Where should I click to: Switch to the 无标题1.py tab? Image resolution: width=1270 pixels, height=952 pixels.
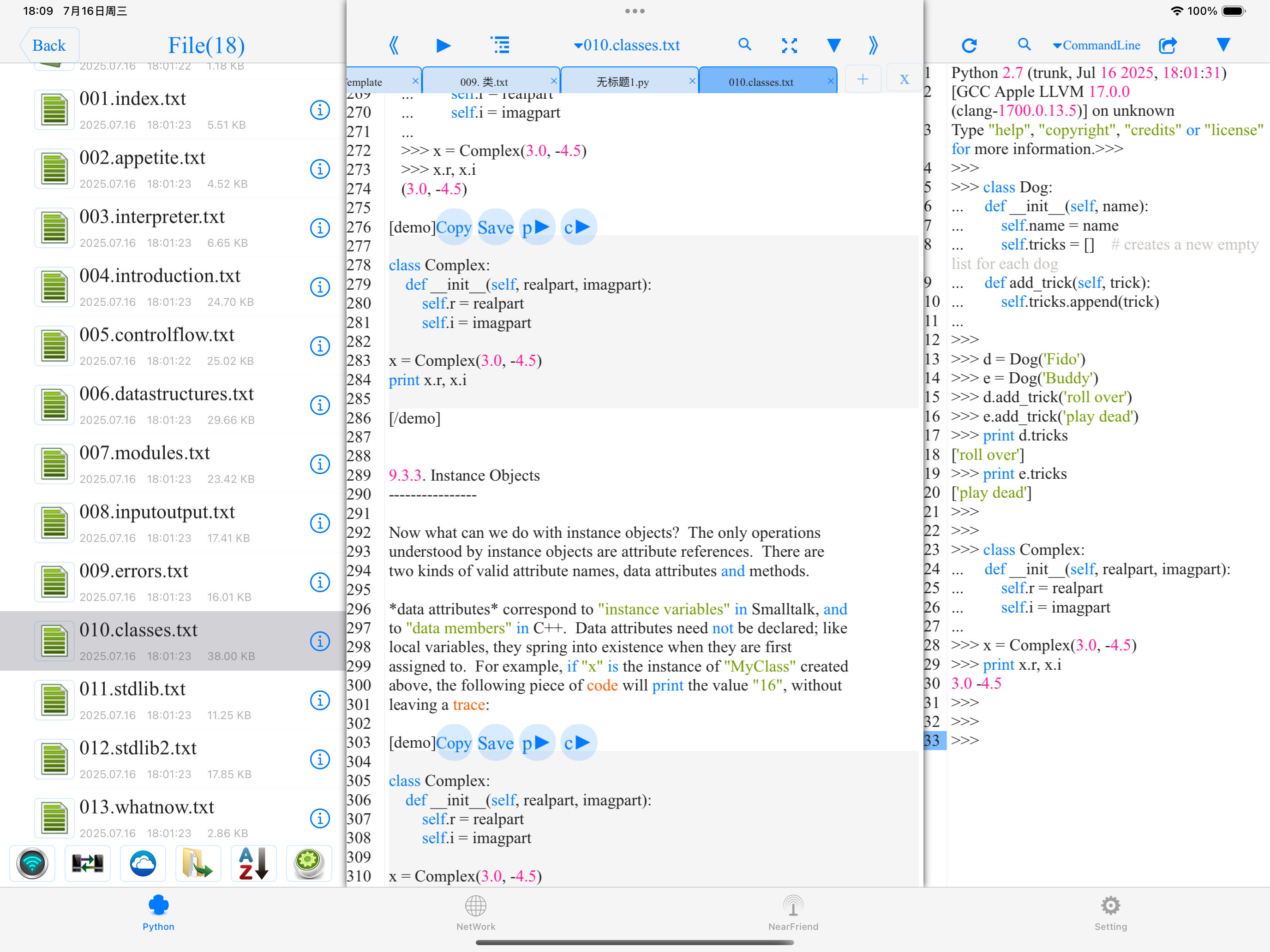click(623, 82)
